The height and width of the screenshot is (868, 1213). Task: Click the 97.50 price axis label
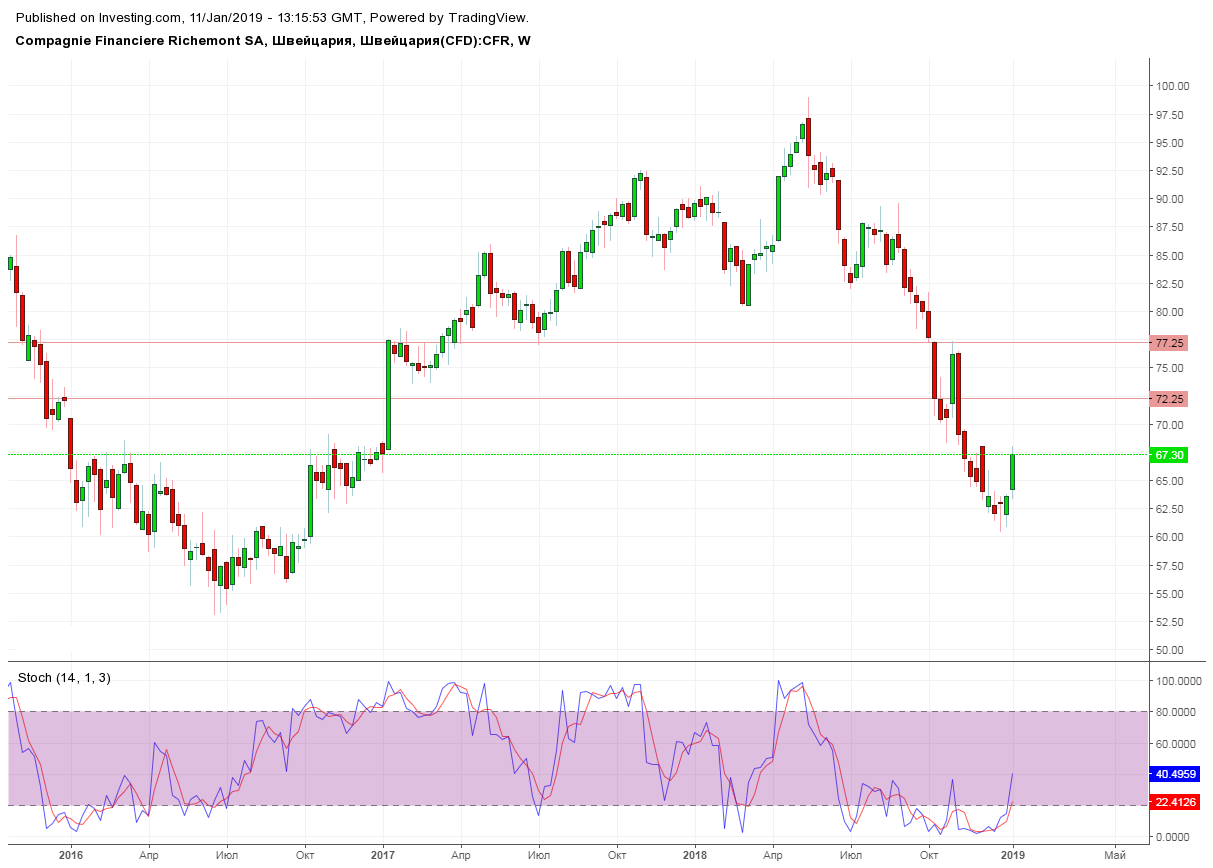tap(1172, 115)
